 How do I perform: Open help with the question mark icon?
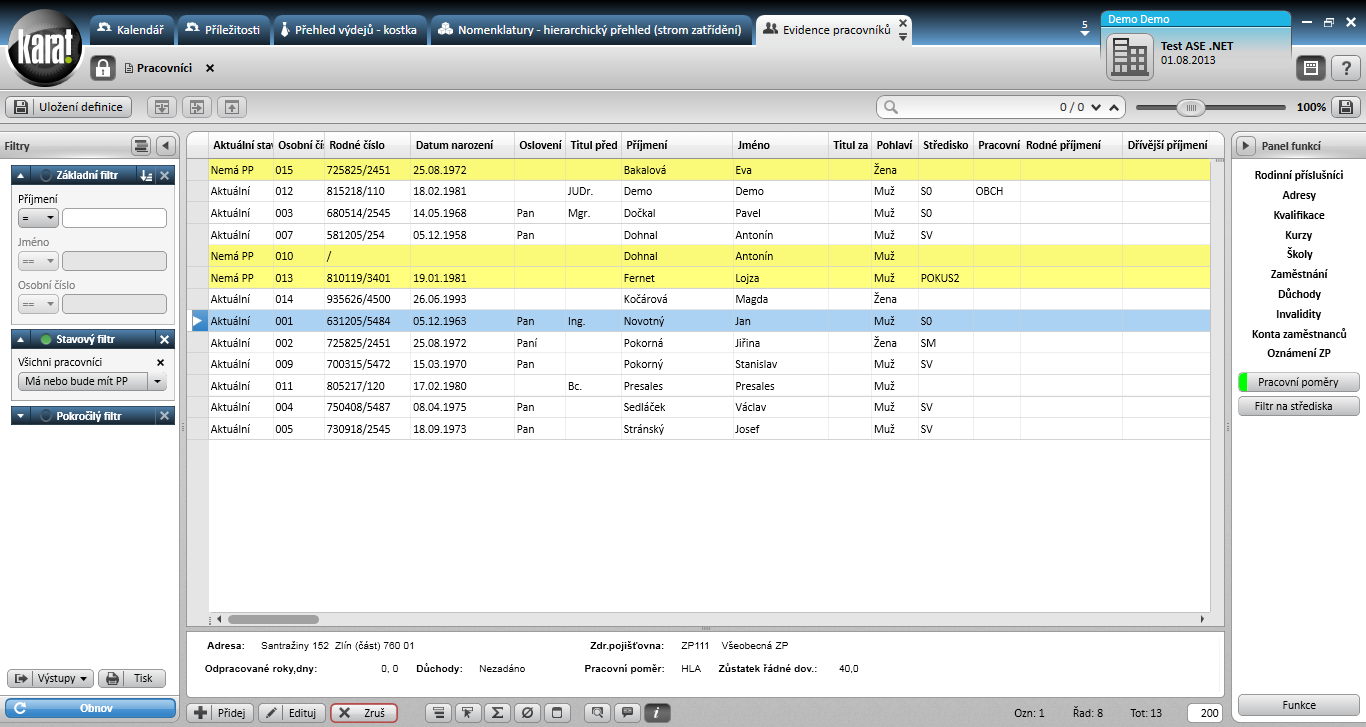[x=1346, y=68]
